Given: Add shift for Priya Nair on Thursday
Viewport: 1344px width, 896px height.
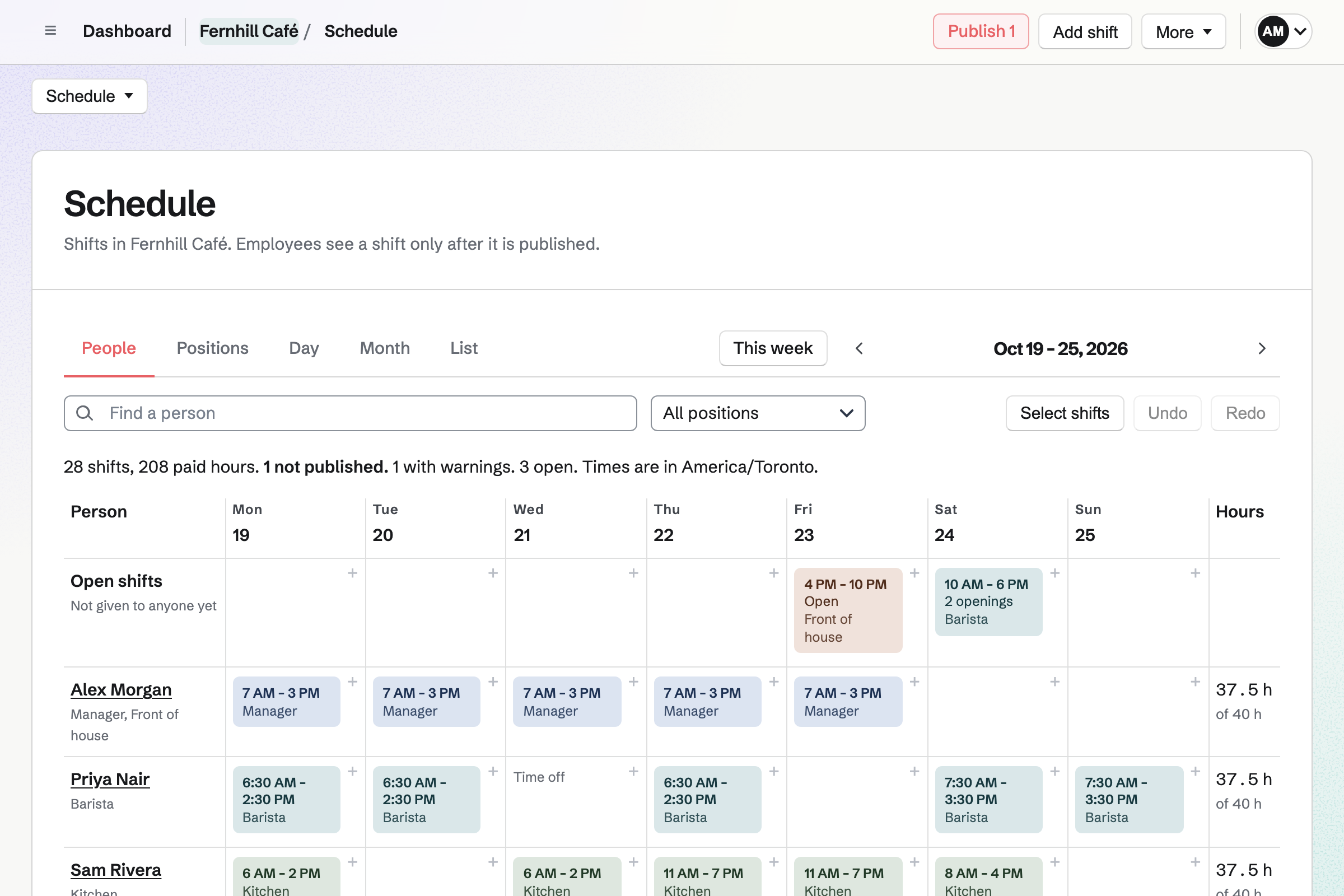Looking at the screenshot, I should pyautogui.click(x=774, y=772).
